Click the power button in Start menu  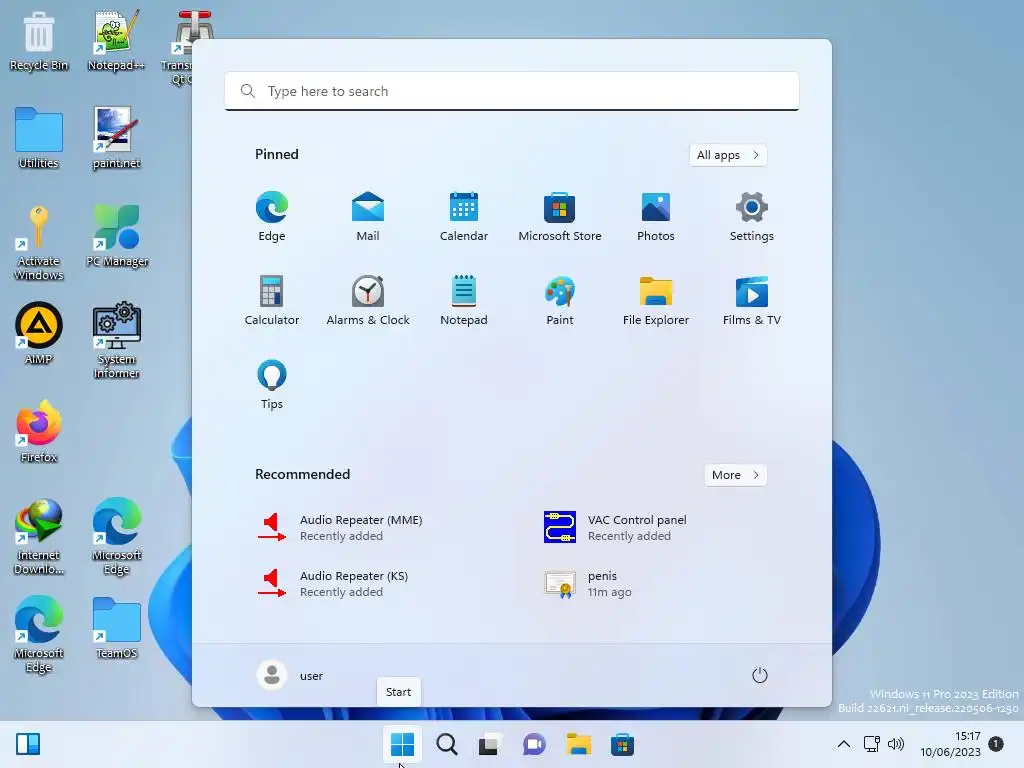click(x=760, y=675)
